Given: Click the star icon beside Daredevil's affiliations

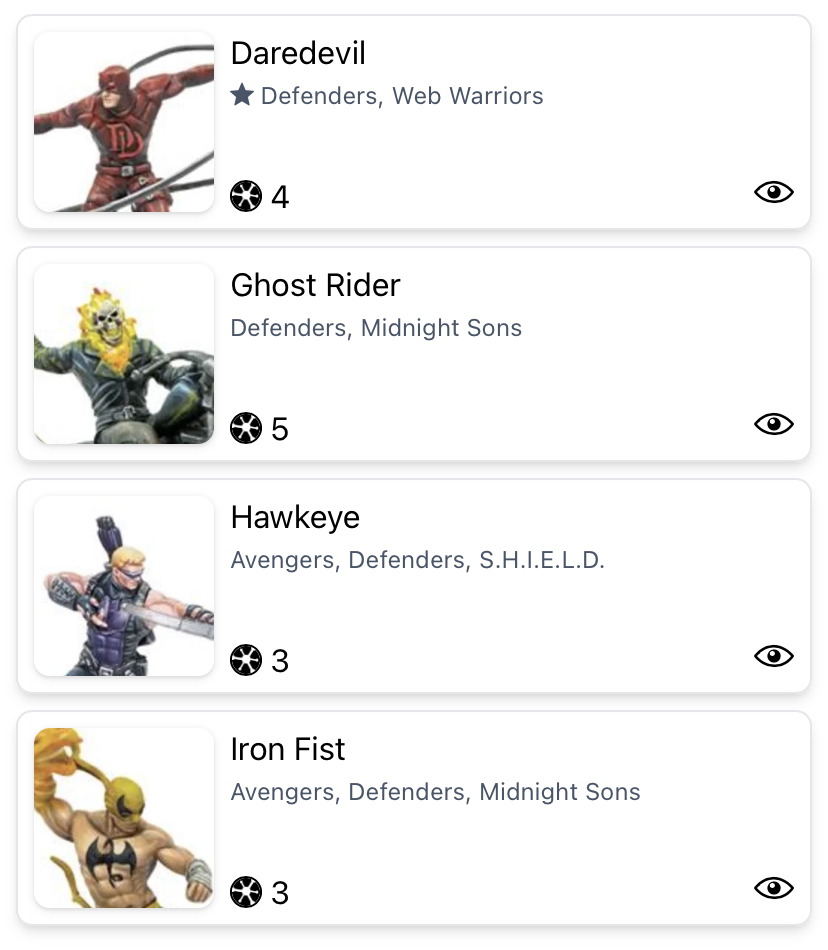Looking at the screenshot, I should click(x=242, y=96).
